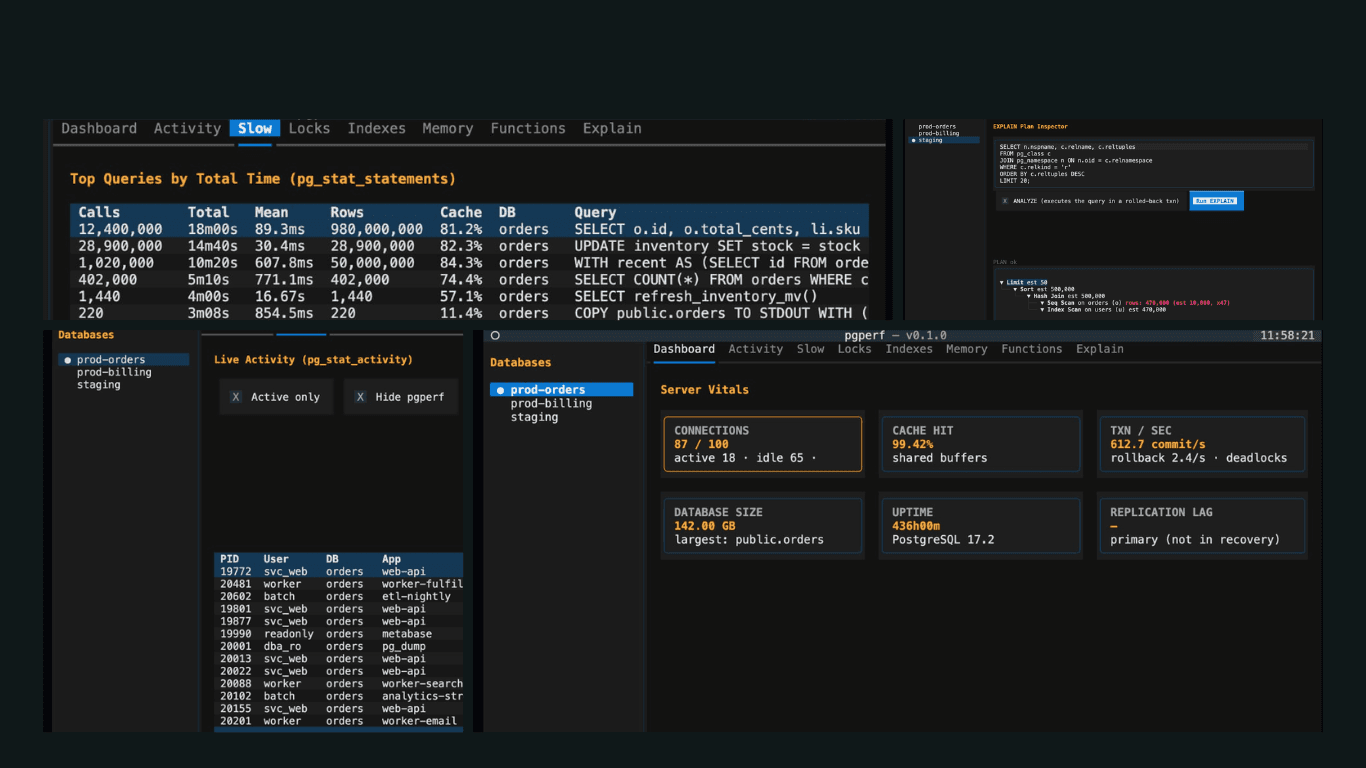Image resolution: width=1366 pixels, height=768 pixels.
Task: Switch to Slow tab in Server Vitals window
Action: tap(811, 349)
